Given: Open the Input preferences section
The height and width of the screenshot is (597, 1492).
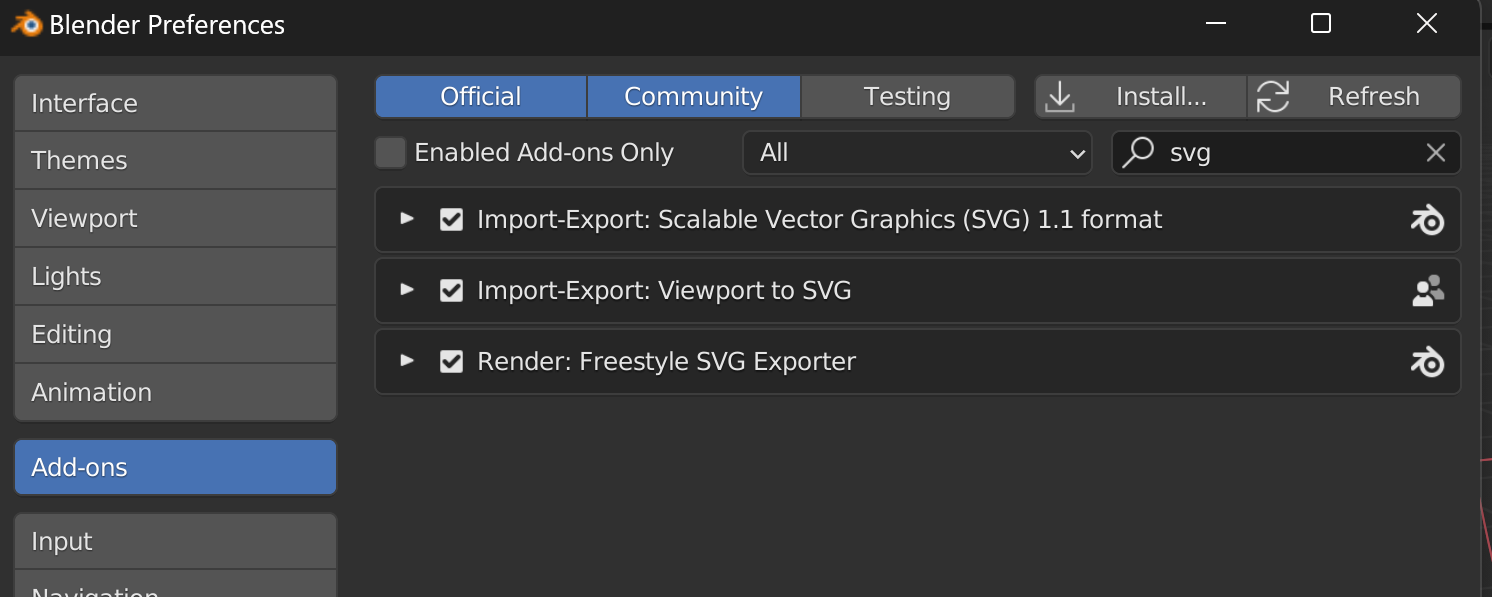Looking at the screenshot, I should 175,541.
